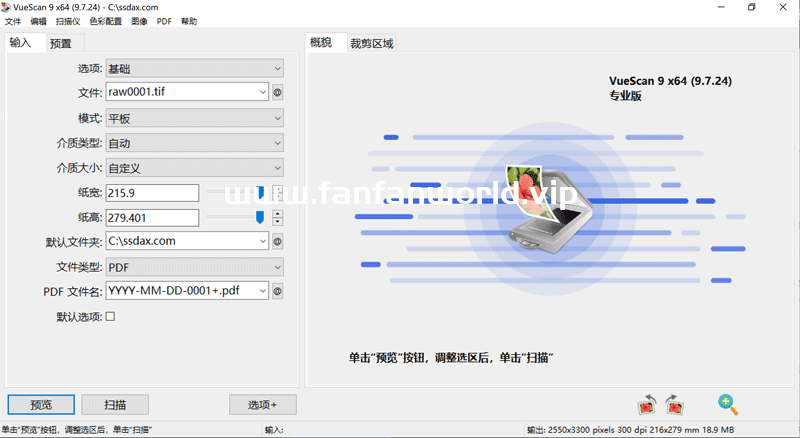This screenshot has height=438, width=800.
Task: Click the @ button beside PDF 文件名 field
Action: [277, 291]
